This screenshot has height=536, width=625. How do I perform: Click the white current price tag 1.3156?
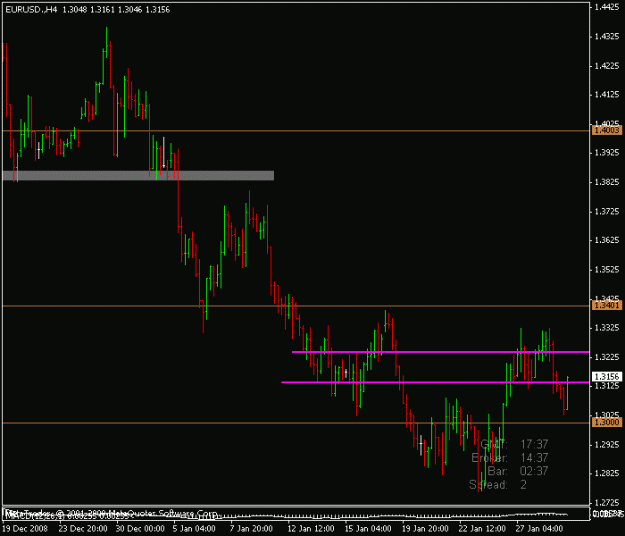coord(607,377)
